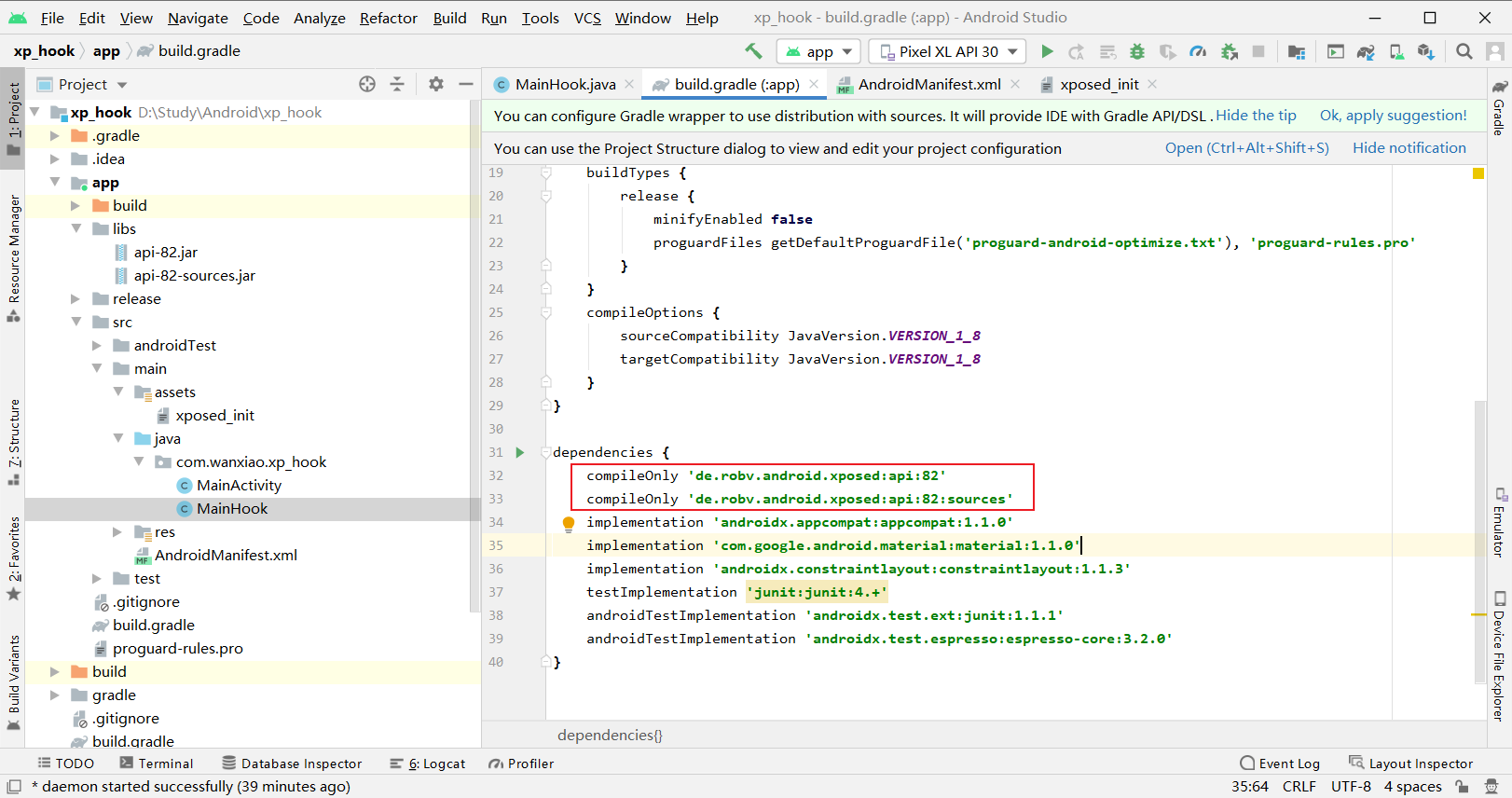
Task: Close the build.gradle (:app) tab
Action: 814,84
